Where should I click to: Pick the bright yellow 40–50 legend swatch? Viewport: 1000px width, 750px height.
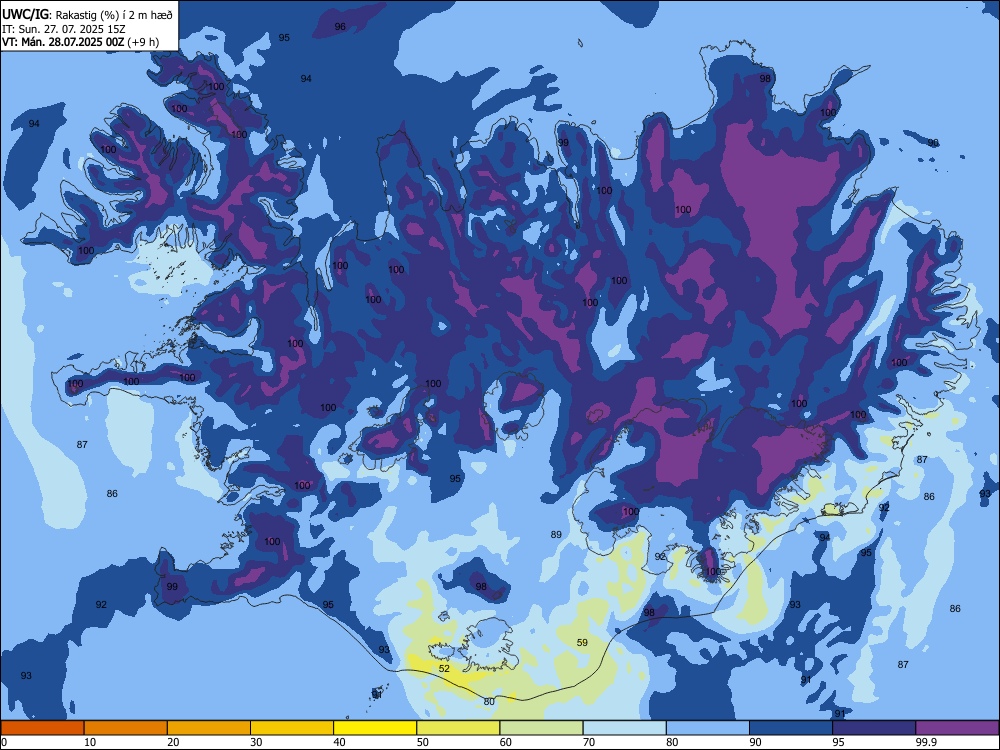click(x=375, y=728)
